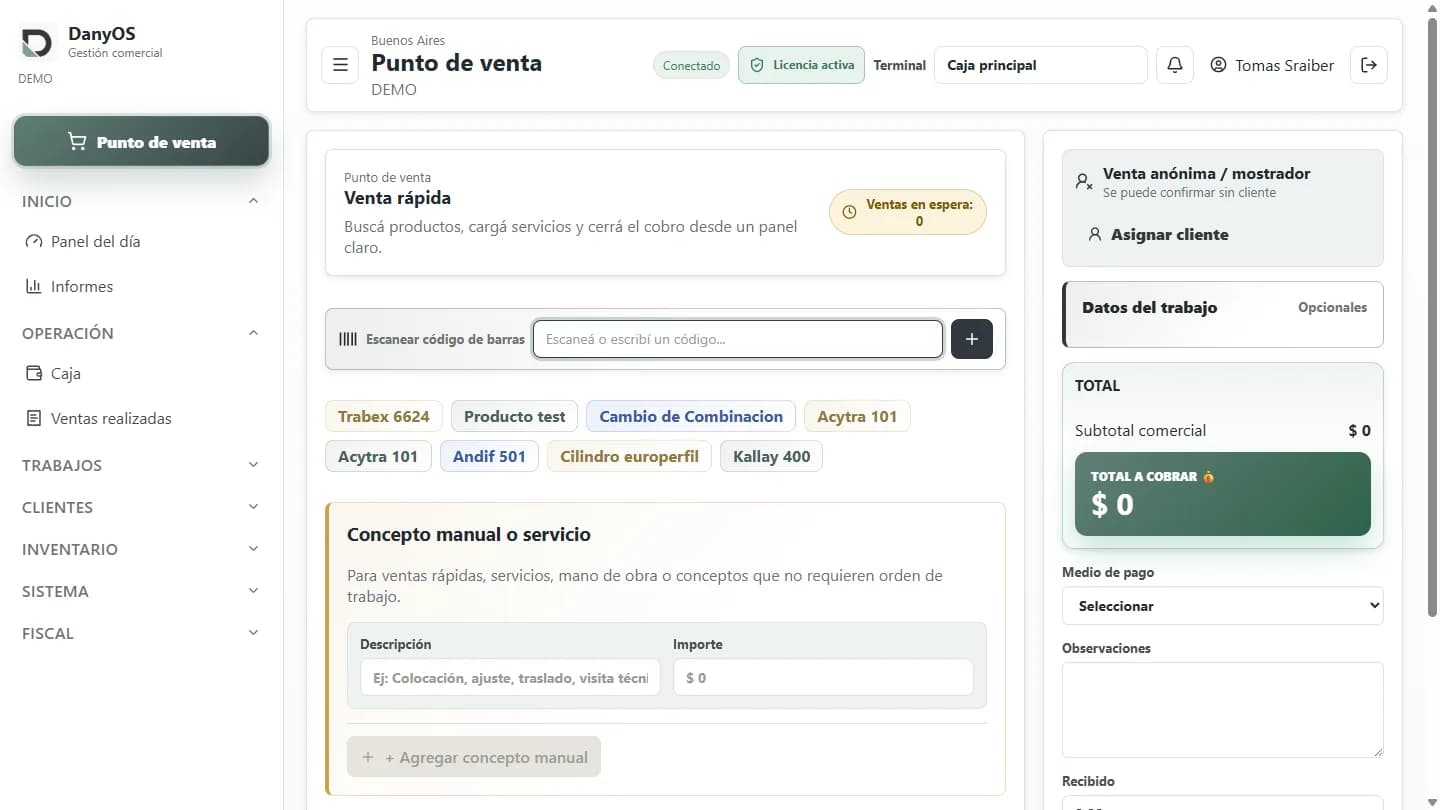1440x810 pixels.
Task: Select the Cambio de Combinacion chip
Action: pos(691,416)
